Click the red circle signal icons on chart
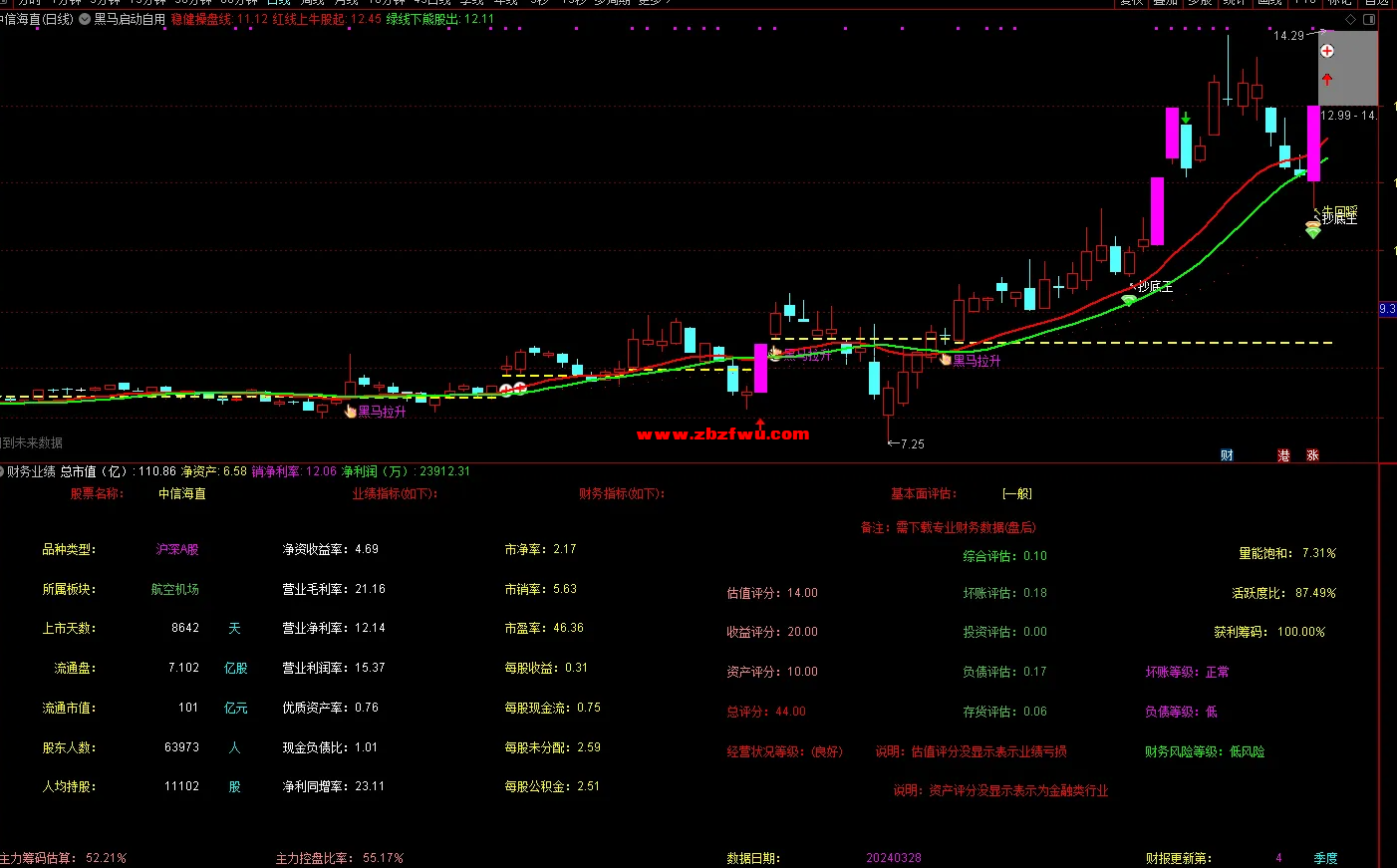 512,390
